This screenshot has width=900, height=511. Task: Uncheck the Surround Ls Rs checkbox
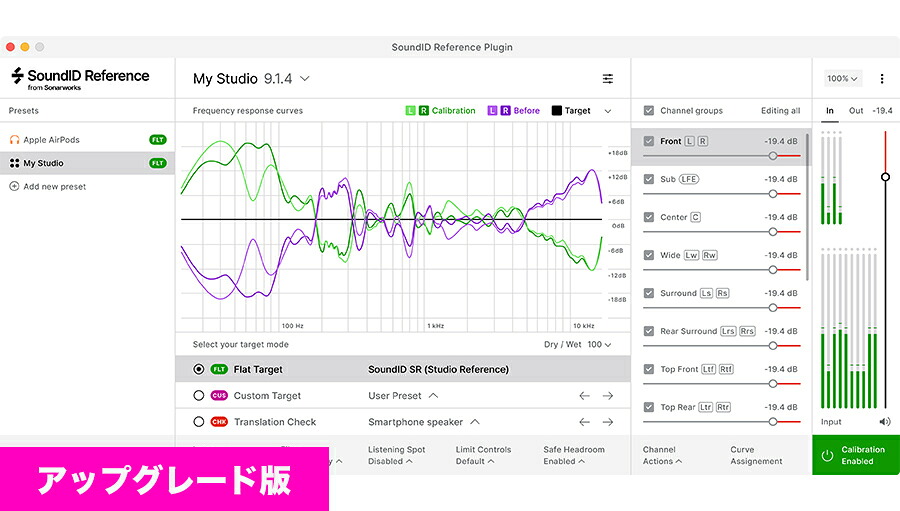pos(649,293)
